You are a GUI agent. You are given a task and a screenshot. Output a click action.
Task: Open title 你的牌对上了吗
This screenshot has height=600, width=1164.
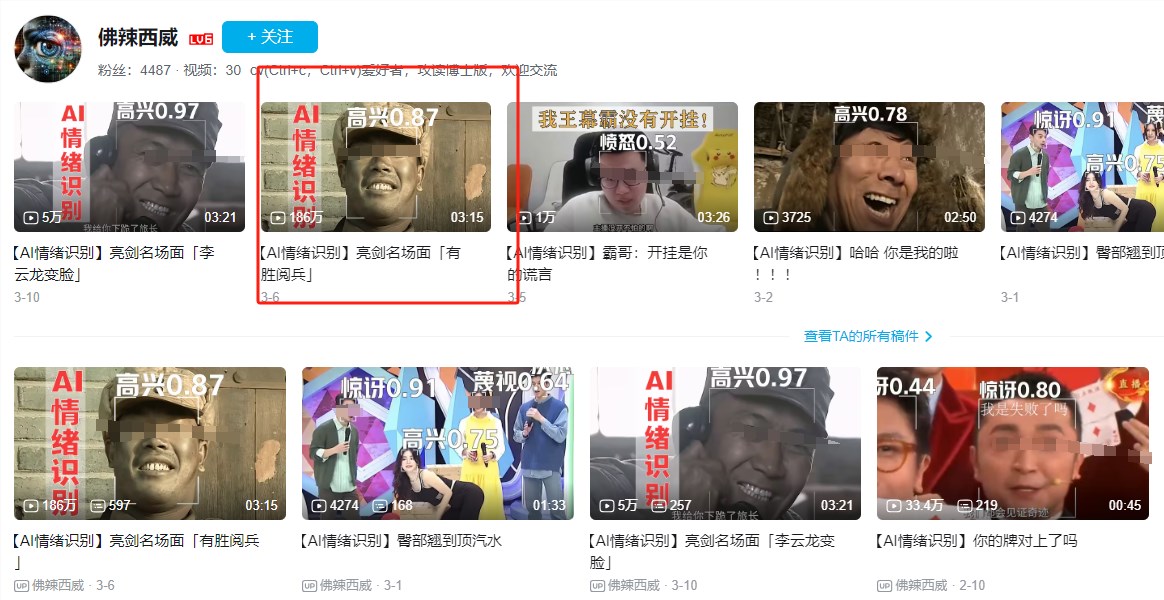coord(977,541)
